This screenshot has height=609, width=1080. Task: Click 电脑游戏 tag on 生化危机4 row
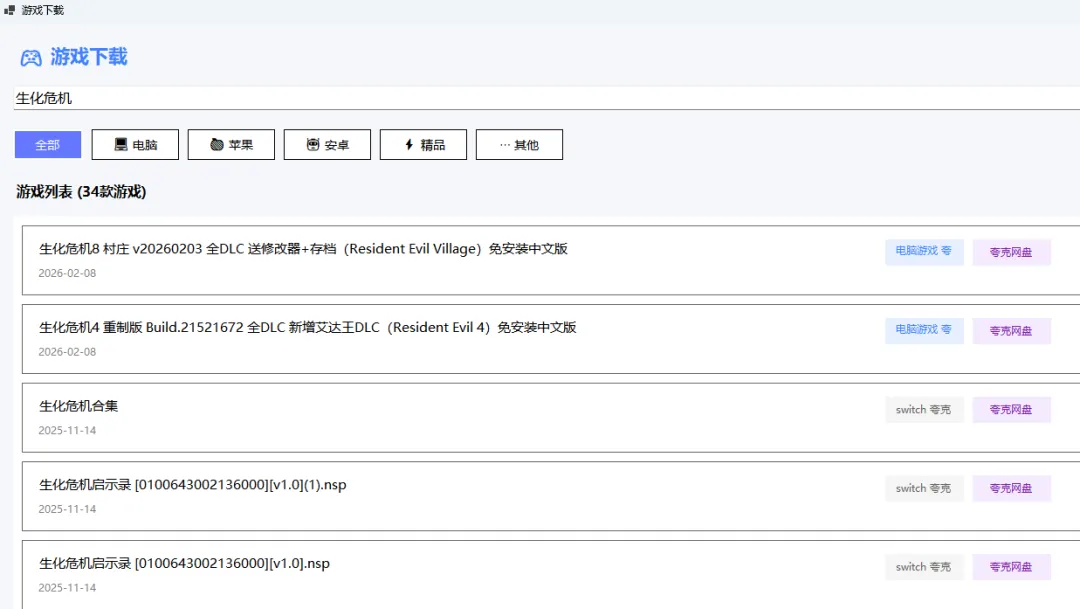coord(924,330)
